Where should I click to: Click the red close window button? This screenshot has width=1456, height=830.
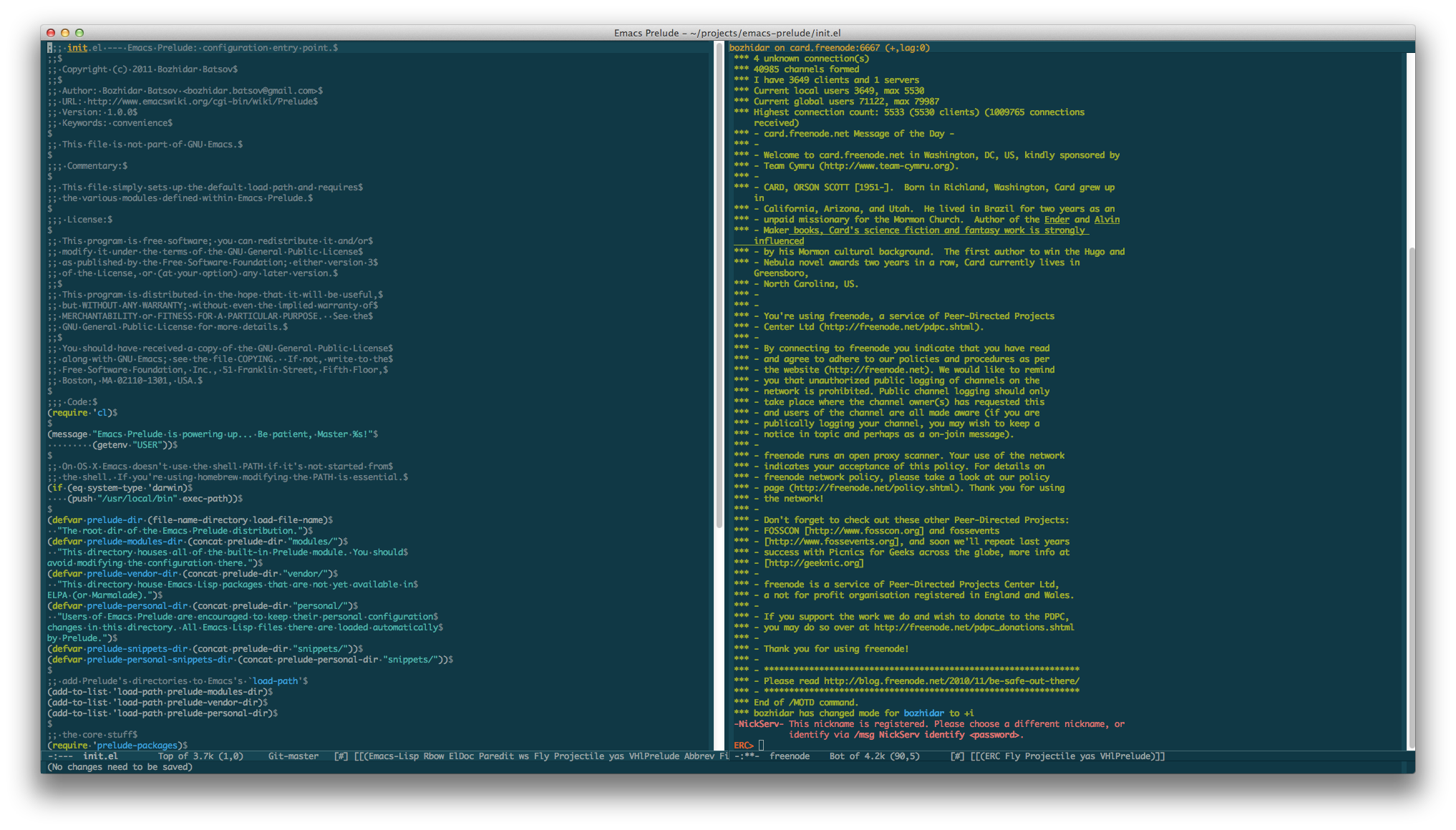pos(51,33)
